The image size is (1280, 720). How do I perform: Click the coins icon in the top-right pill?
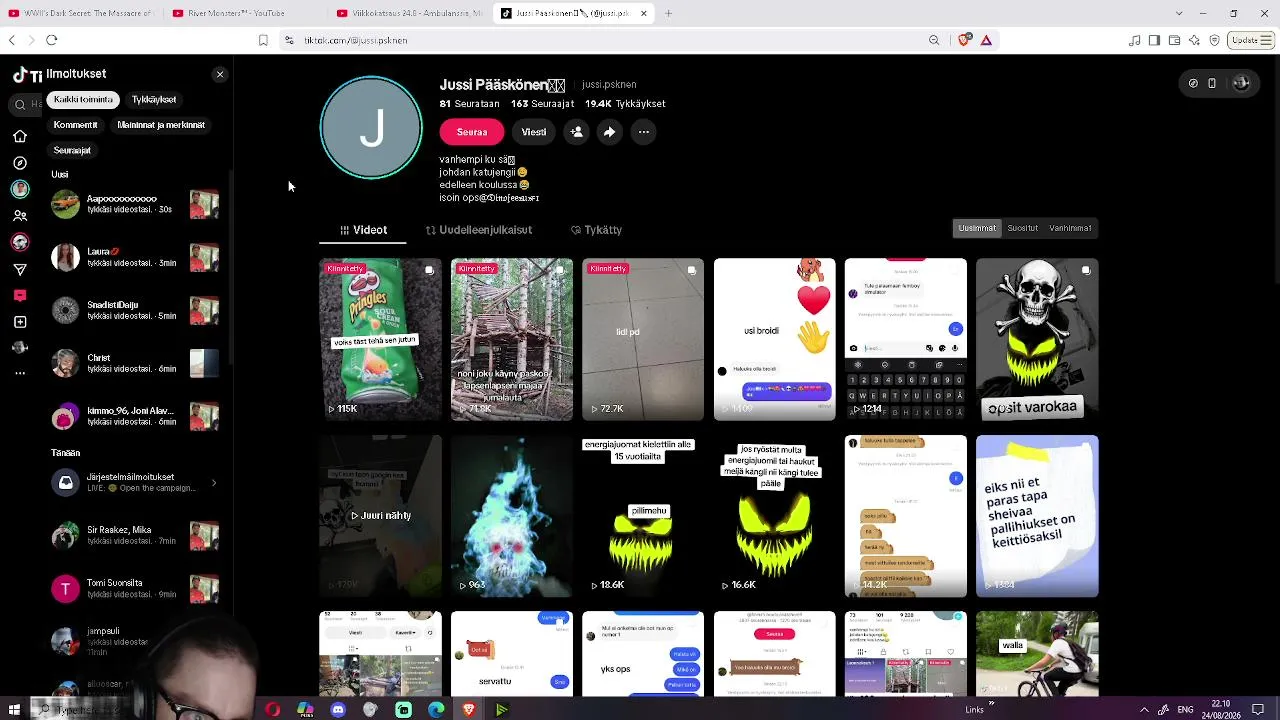[1193, 83]
